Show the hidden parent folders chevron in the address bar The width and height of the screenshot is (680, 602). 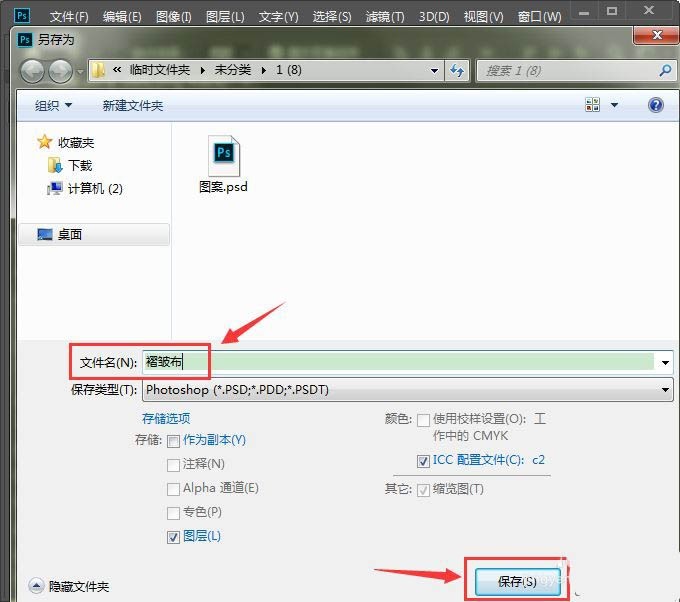click(x=117, y=69)
